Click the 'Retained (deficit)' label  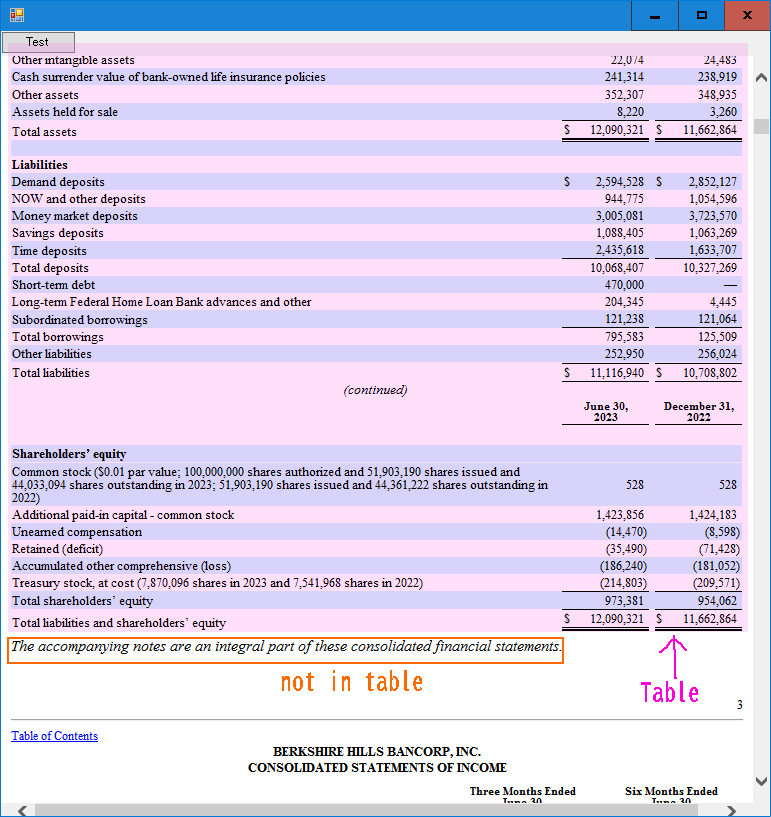(57, 549)
